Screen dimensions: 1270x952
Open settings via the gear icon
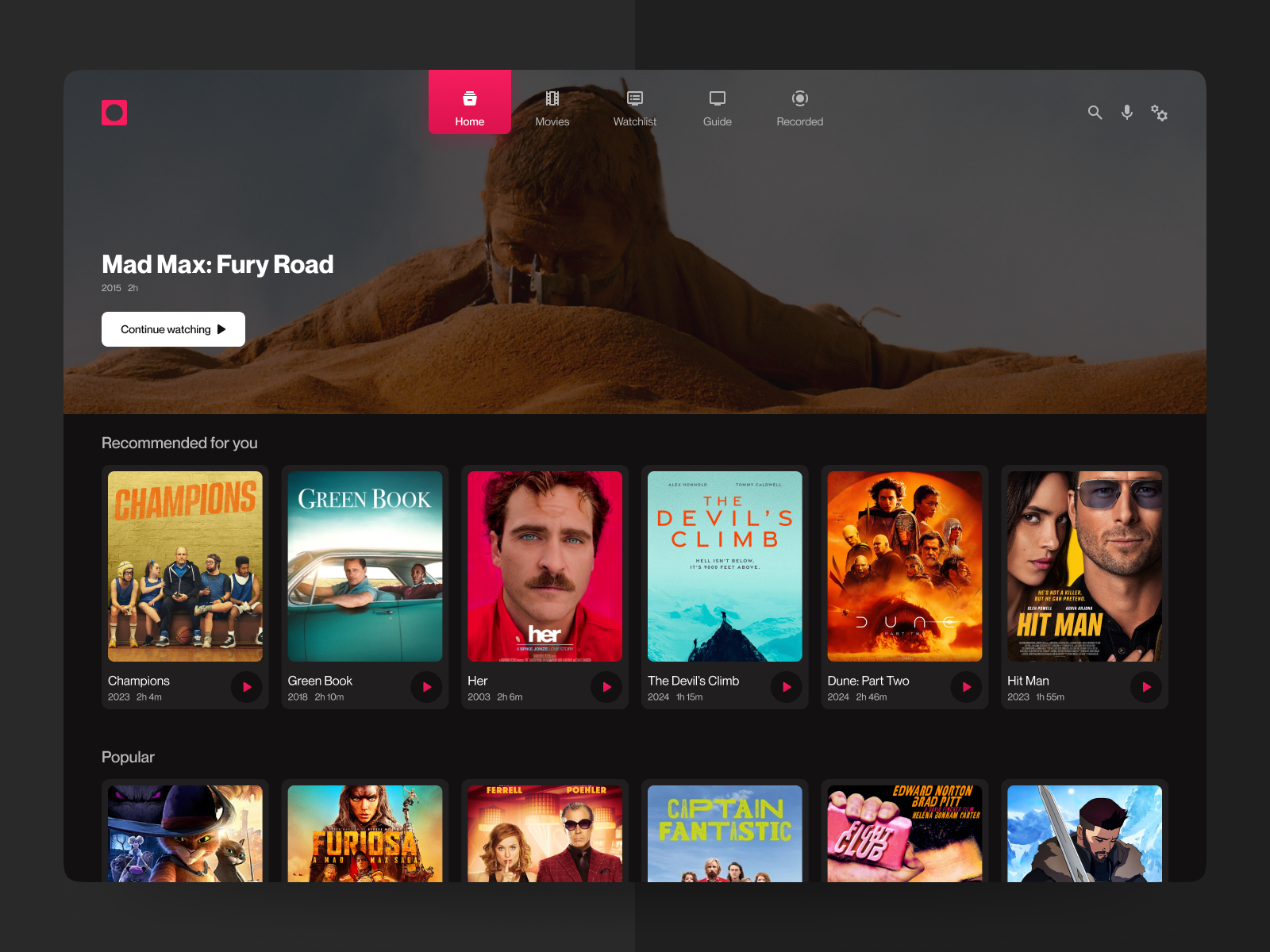(x=1159, y=113)
